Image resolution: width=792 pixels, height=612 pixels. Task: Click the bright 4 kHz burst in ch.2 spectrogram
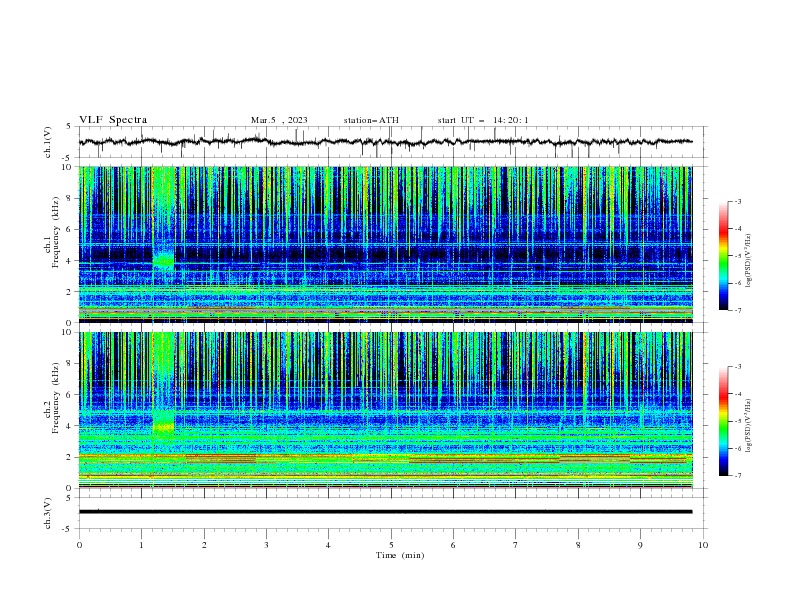click(164, 427)
